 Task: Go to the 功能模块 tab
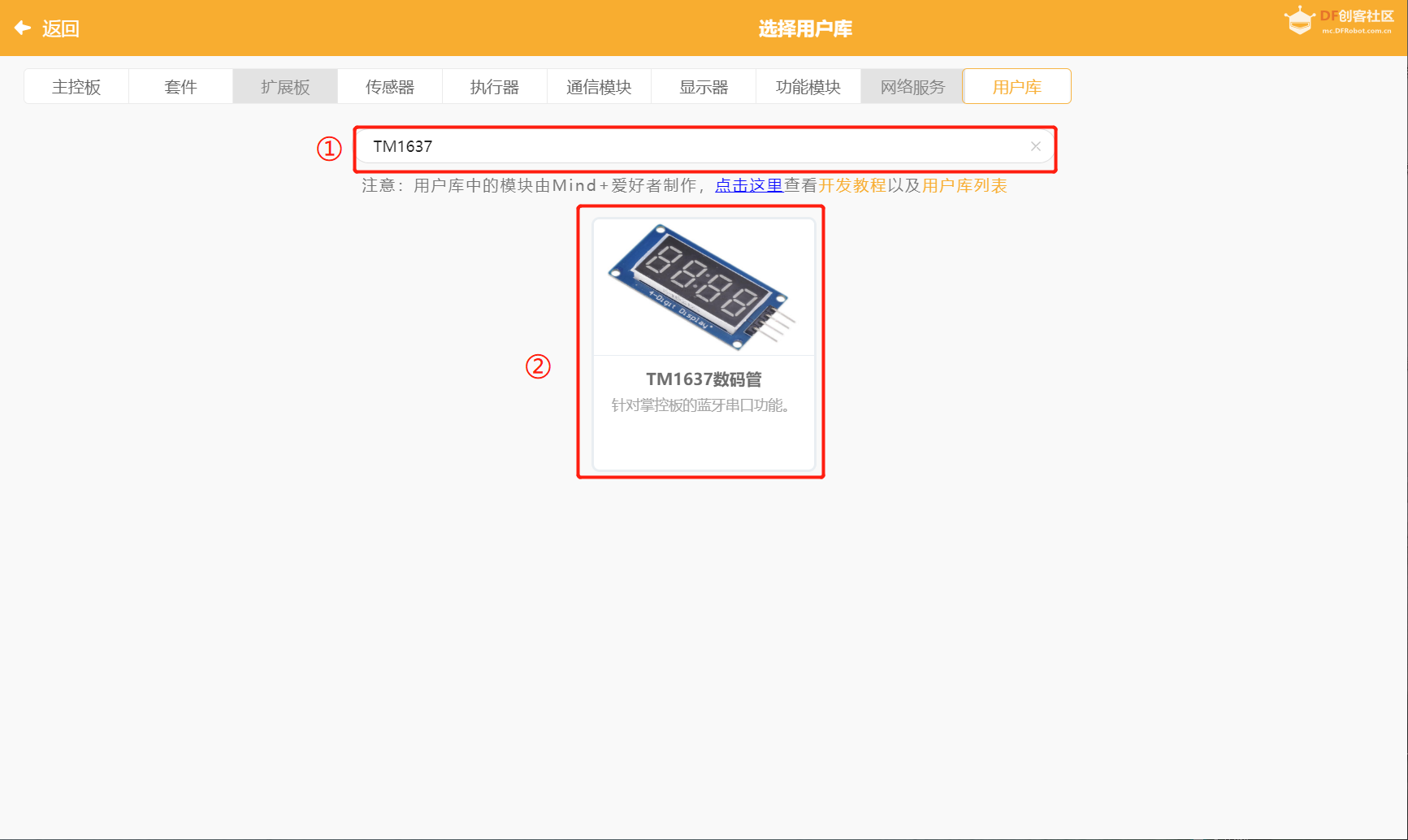(808, 87)
